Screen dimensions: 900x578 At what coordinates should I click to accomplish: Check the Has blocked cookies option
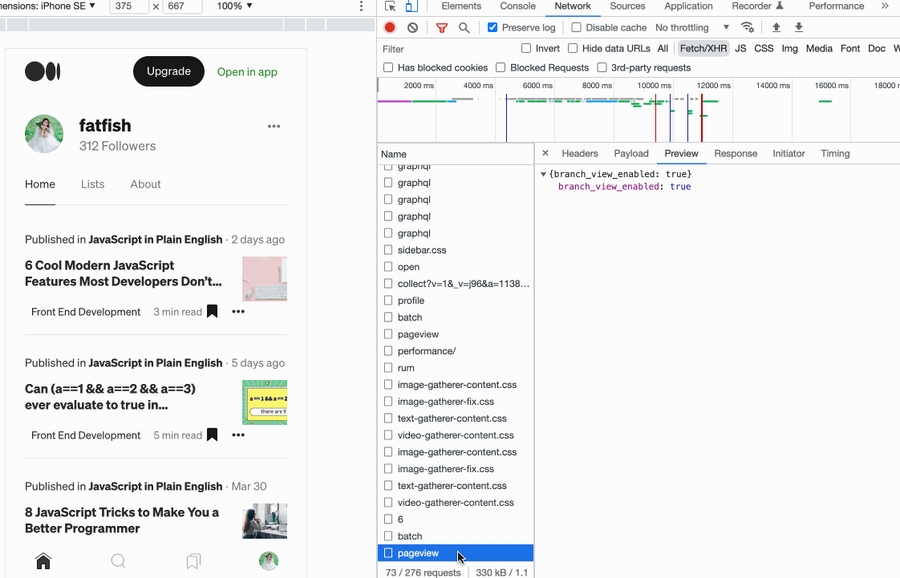(x=388, y=68)
